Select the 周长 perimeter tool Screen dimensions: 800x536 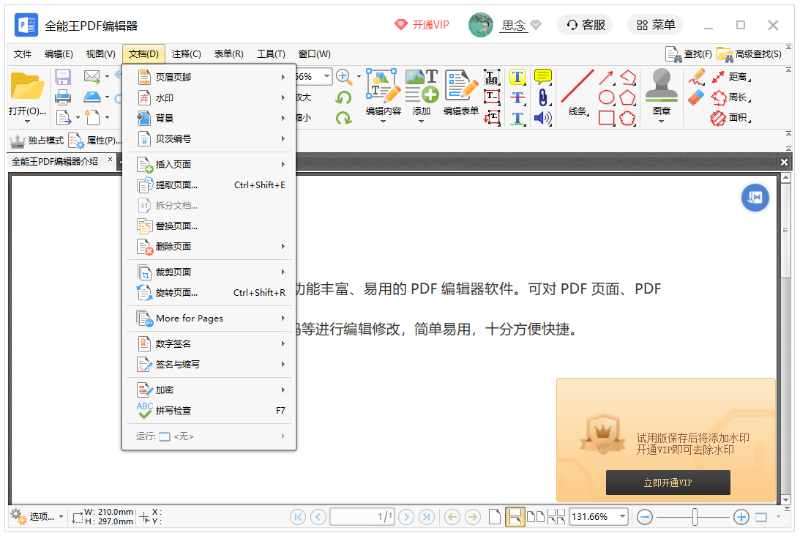pos(731,97)
